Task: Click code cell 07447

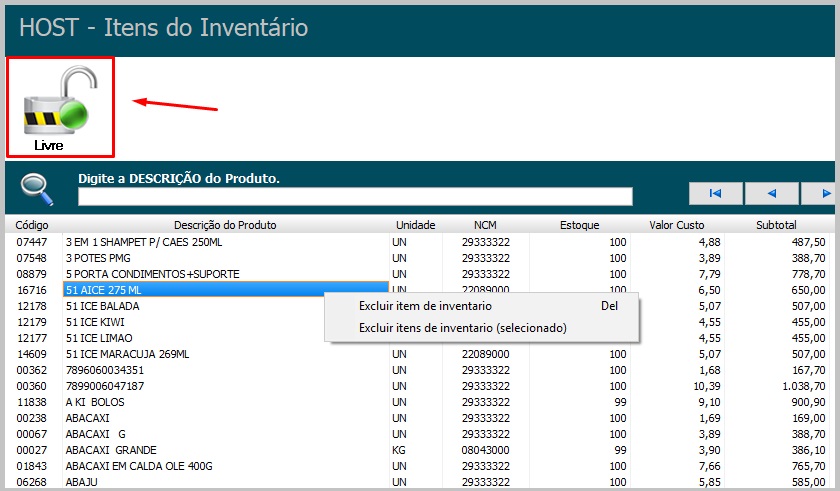Action: [32, 242]
